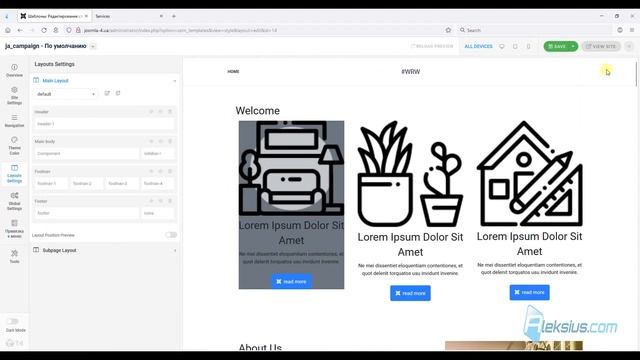Select the footer position block

click(87, 213)
